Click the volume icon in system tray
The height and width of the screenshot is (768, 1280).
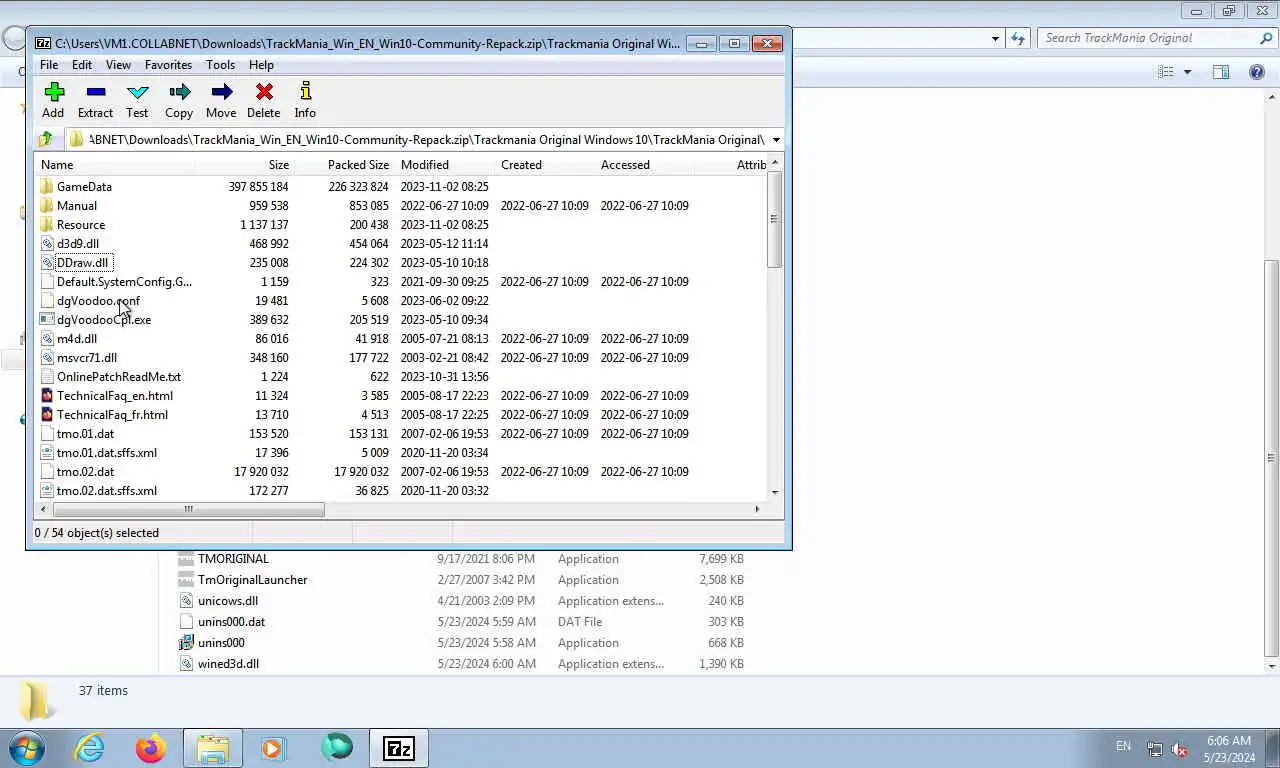click(1179, 748)
